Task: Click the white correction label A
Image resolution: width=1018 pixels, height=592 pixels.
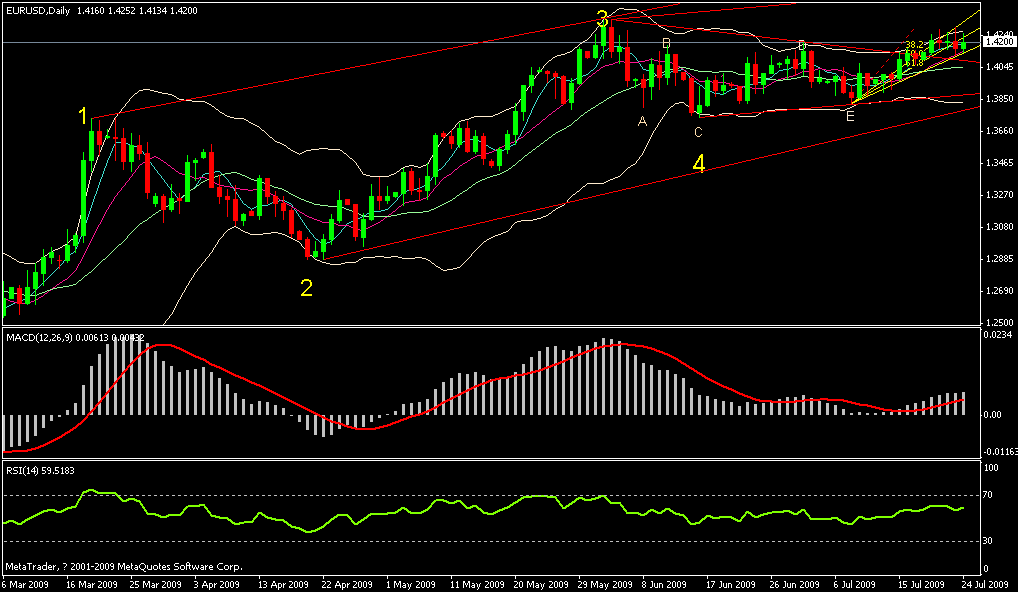Action: click(x=643, y=121)
